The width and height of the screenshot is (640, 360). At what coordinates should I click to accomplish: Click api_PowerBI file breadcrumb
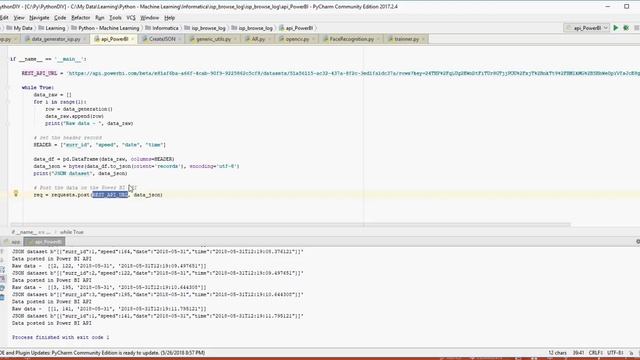(x=296, y=28)
